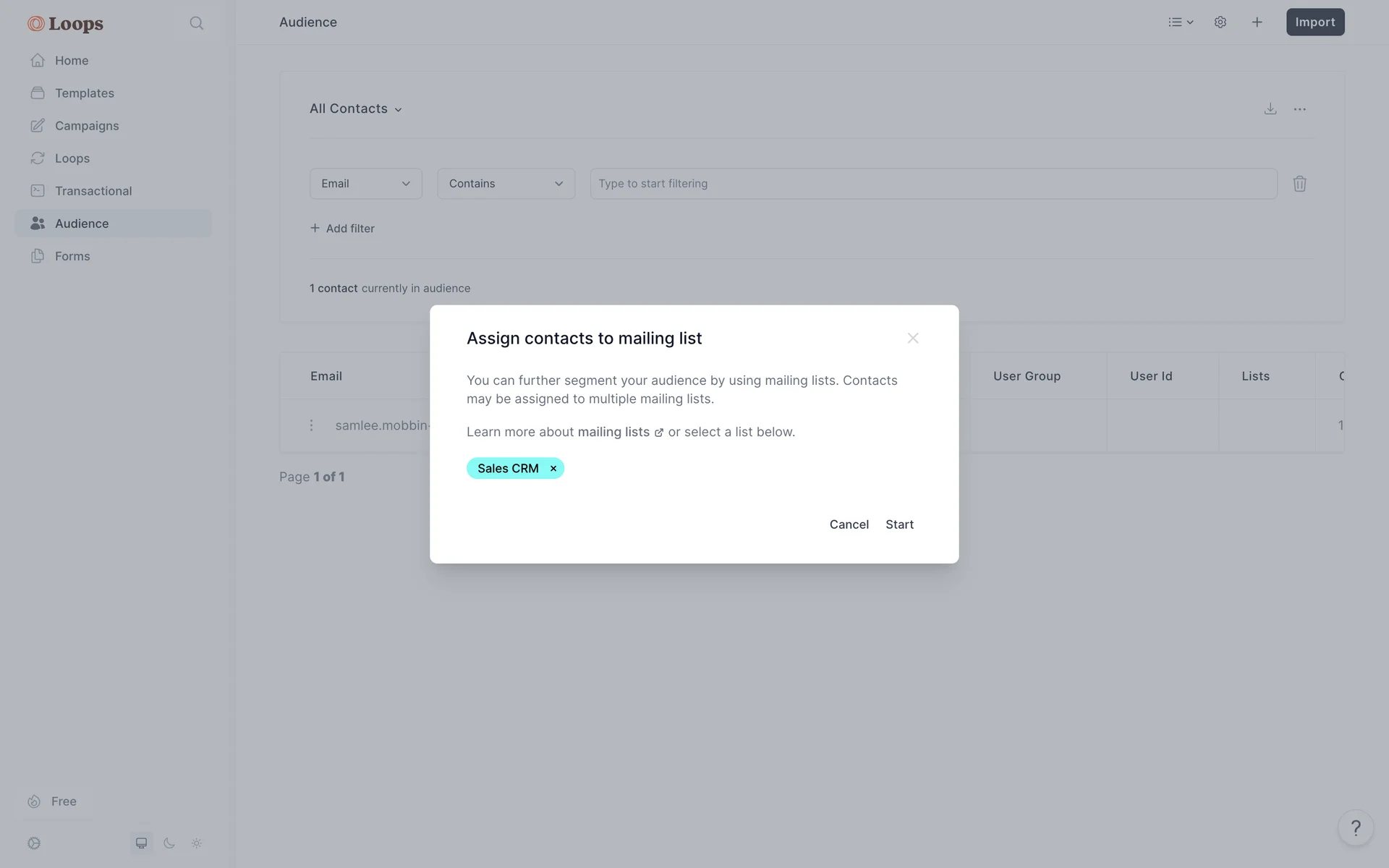Open row actions for samlee.mobbin contact
Image resolution: width=1389 pixels, height=868 pixels.
(312, 425)
